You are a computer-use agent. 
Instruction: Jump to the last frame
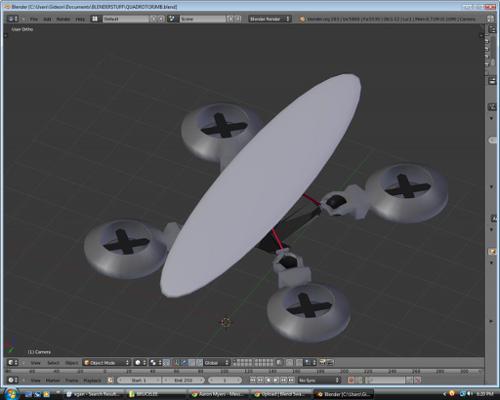[291, 380]
